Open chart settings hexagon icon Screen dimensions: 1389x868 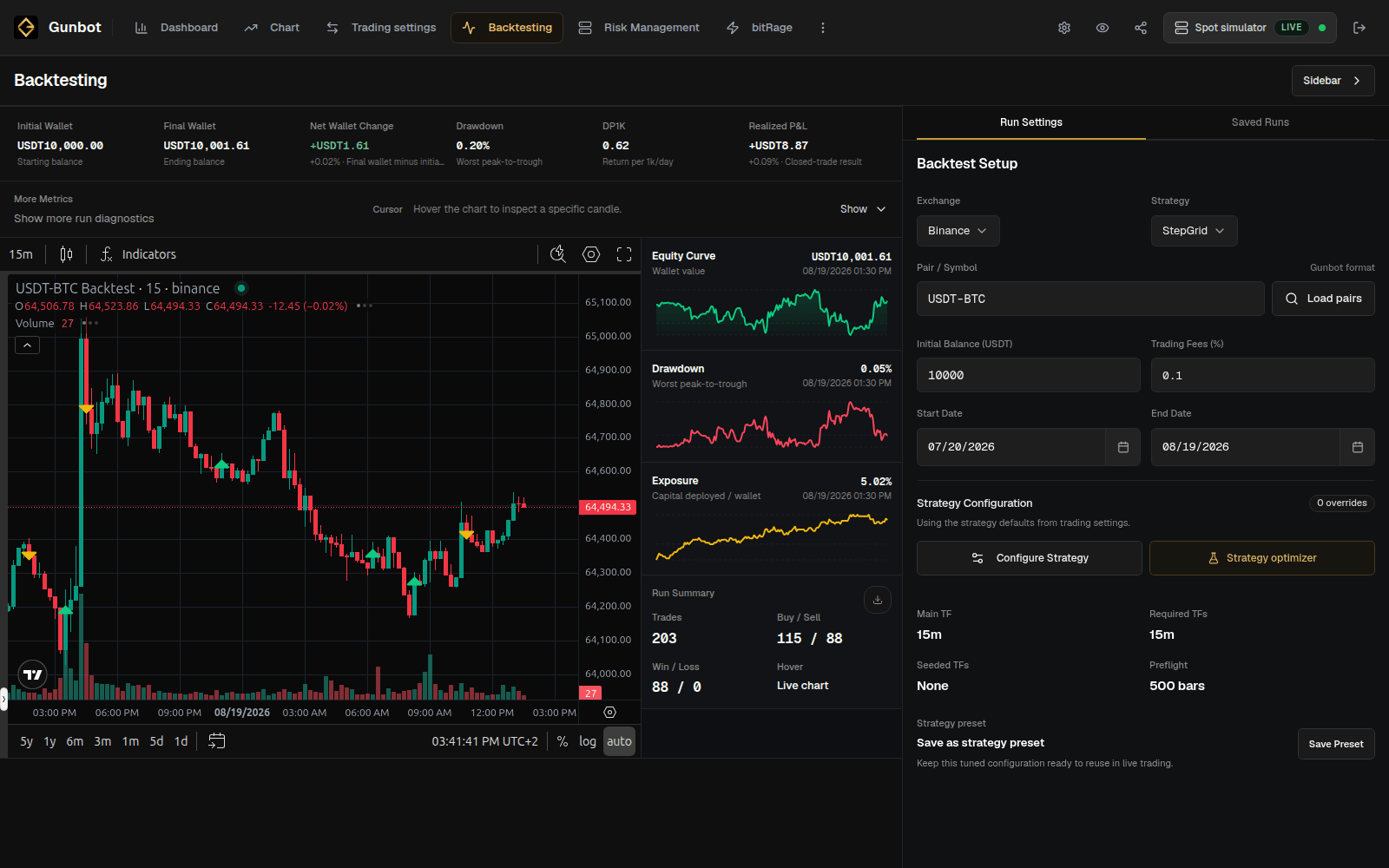(x=591, y=254)
